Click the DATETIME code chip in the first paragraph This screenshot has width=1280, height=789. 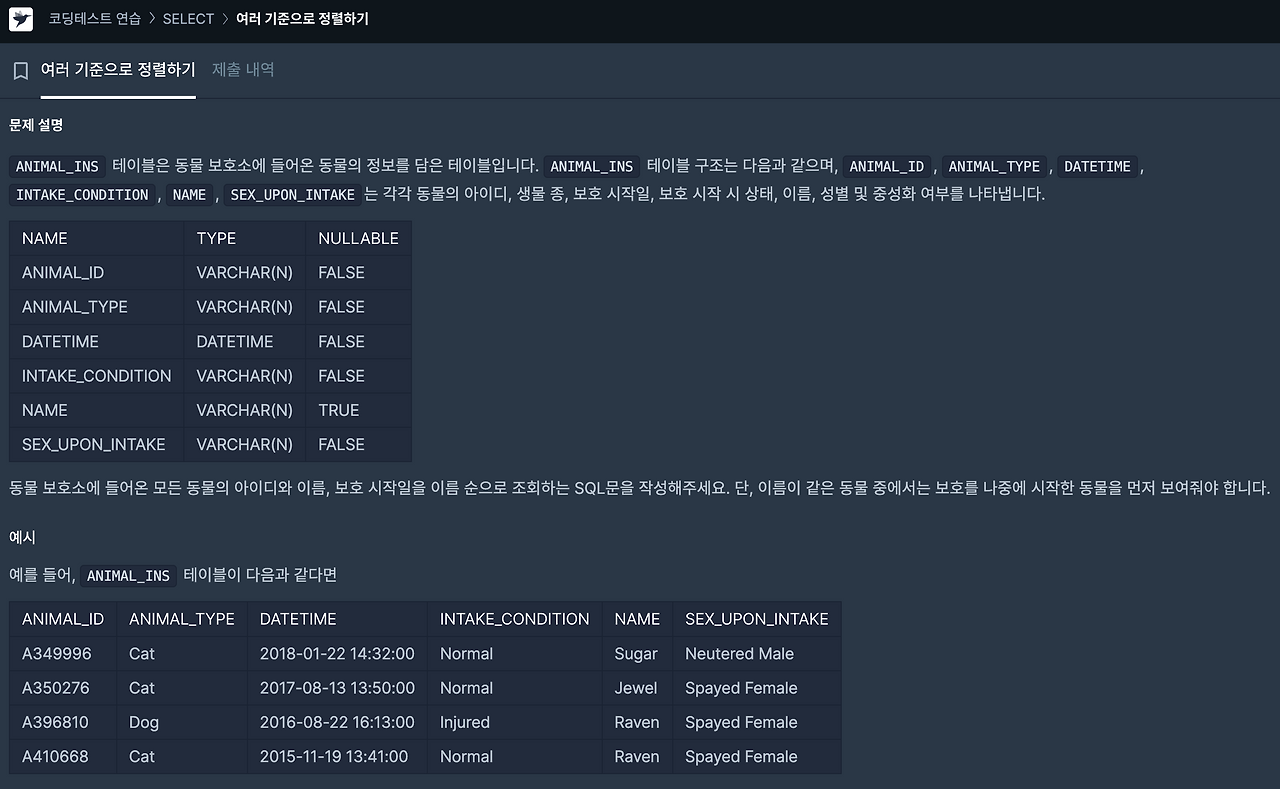(x=1097, y=166)
